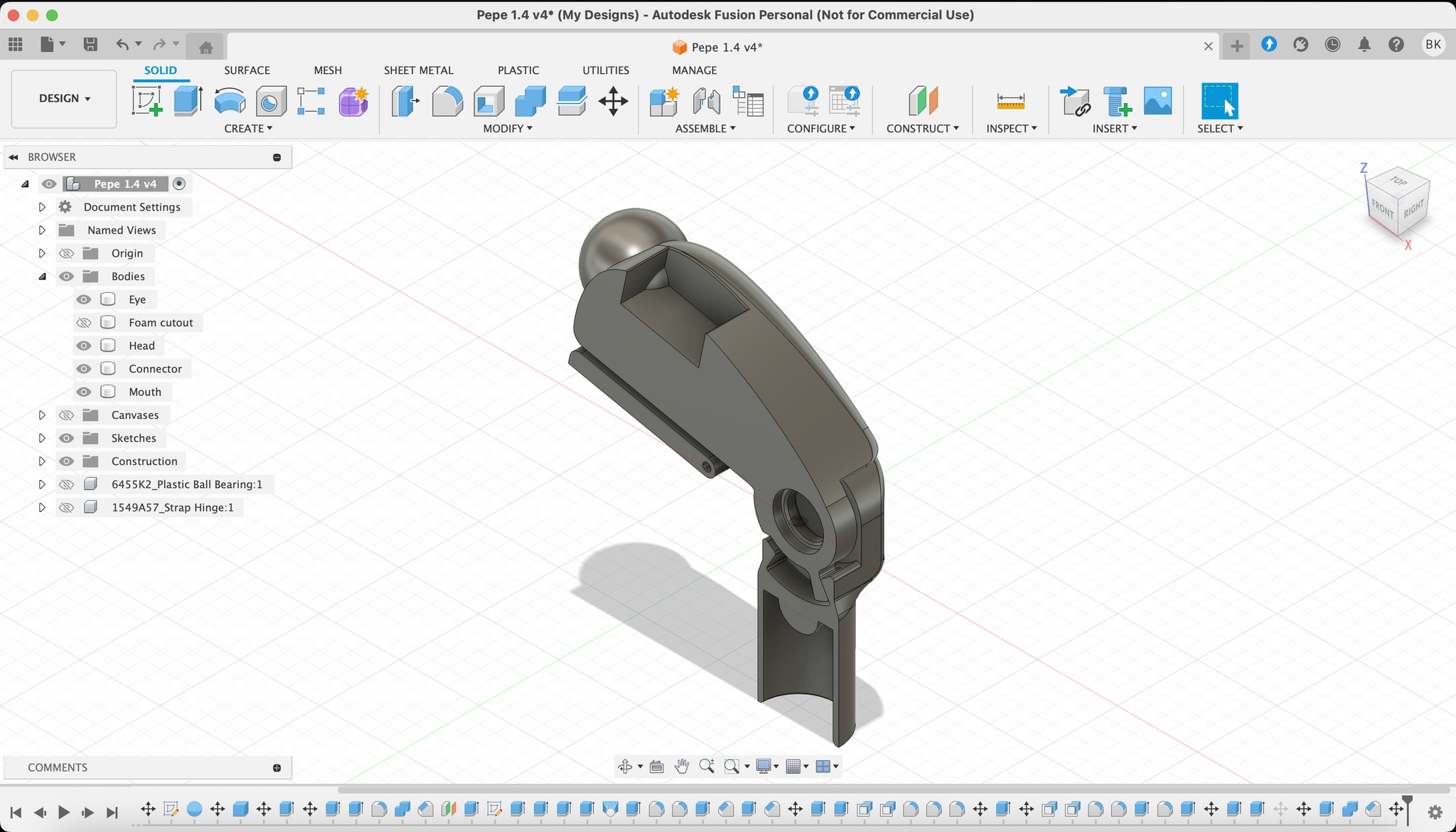The width and height of the screenshot is (1456, 832).
Task: Switch to the SURFACE tab
Action: click(x=247, y=70)
